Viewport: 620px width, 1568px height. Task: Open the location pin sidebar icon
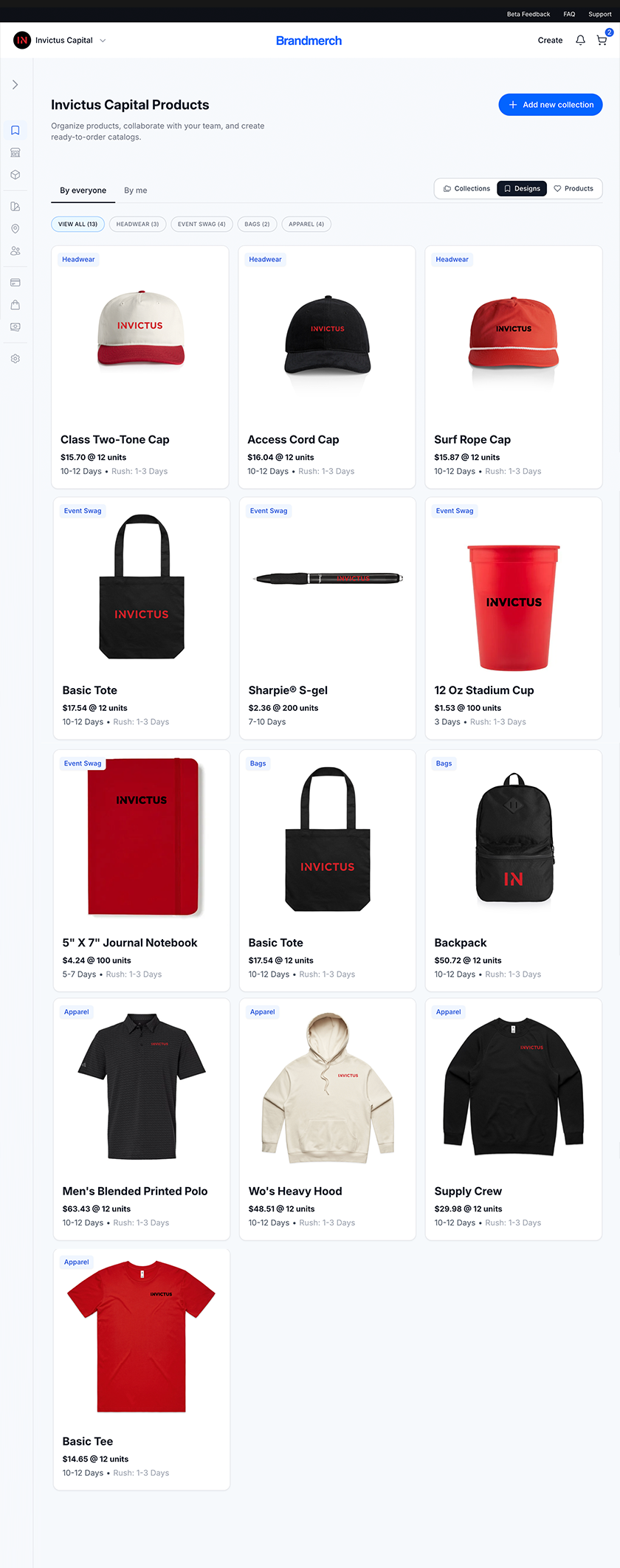pos(15,229)
